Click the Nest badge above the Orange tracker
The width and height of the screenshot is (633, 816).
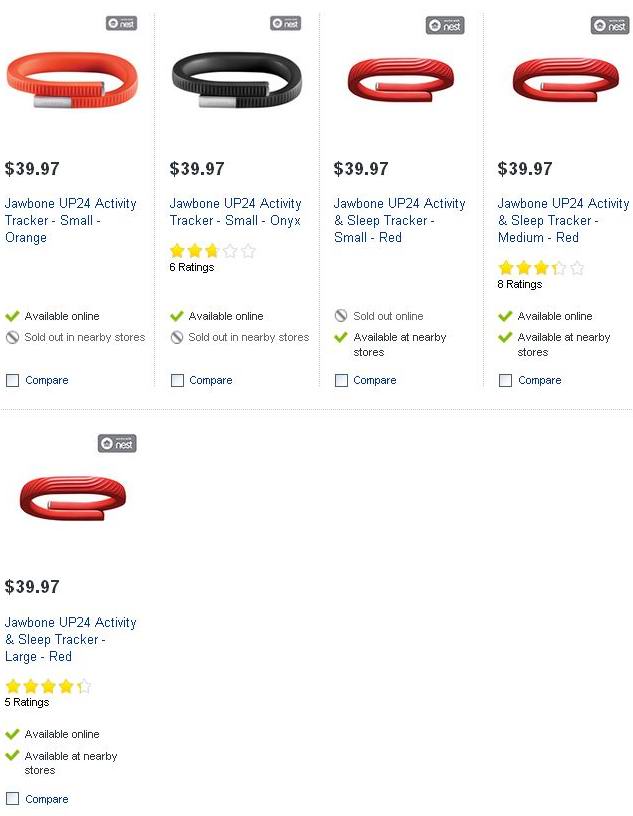(120, 23)
